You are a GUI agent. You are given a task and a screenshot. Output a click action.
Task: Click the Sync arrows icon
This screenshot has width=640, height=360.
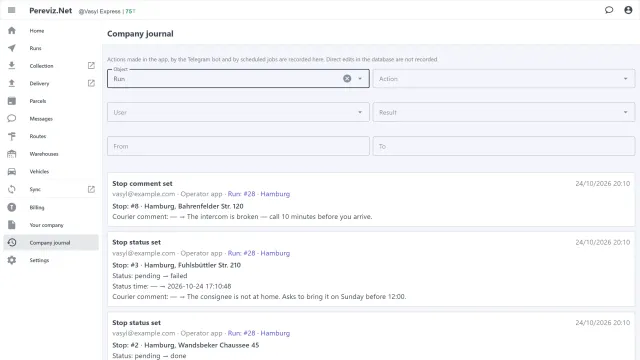tap(12, 189)
